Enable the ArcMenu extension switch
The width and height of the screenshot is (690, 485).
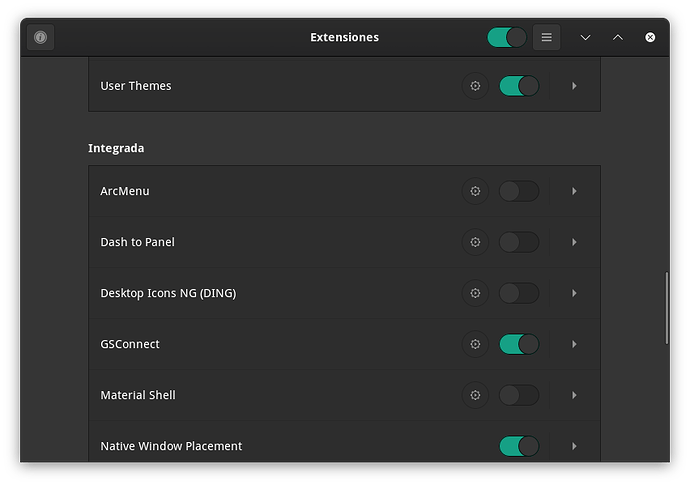519,191
